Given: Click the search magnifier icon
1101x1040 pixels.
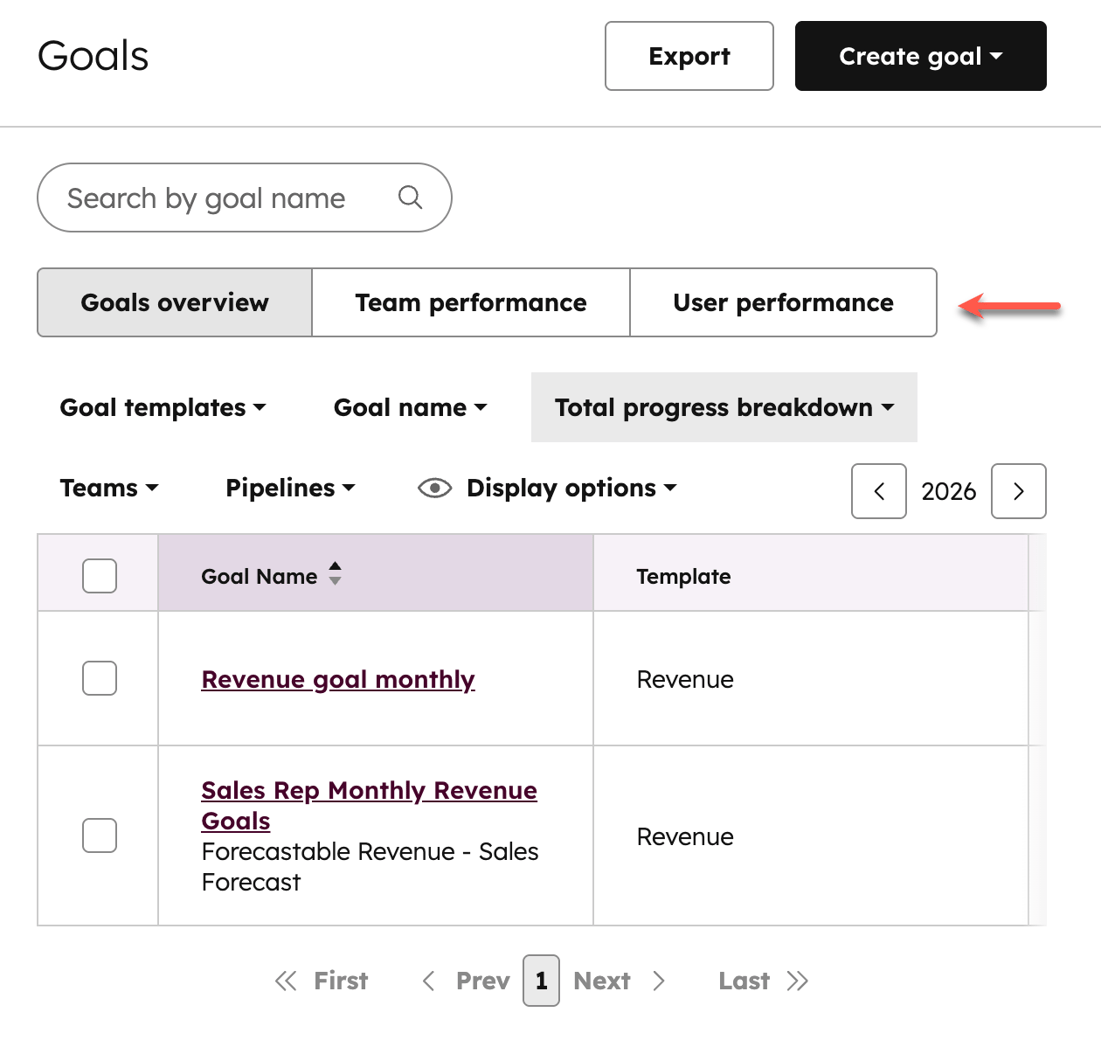Looking at the screenshot, I should [x=410, y=197].
